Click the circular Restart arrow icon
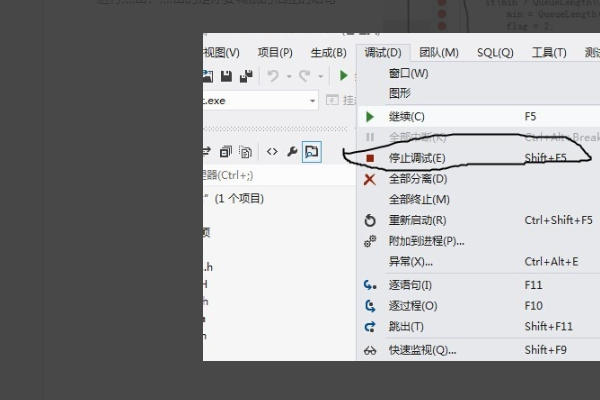The height and width of the screenshot is (400, 600). pos(370,220)
